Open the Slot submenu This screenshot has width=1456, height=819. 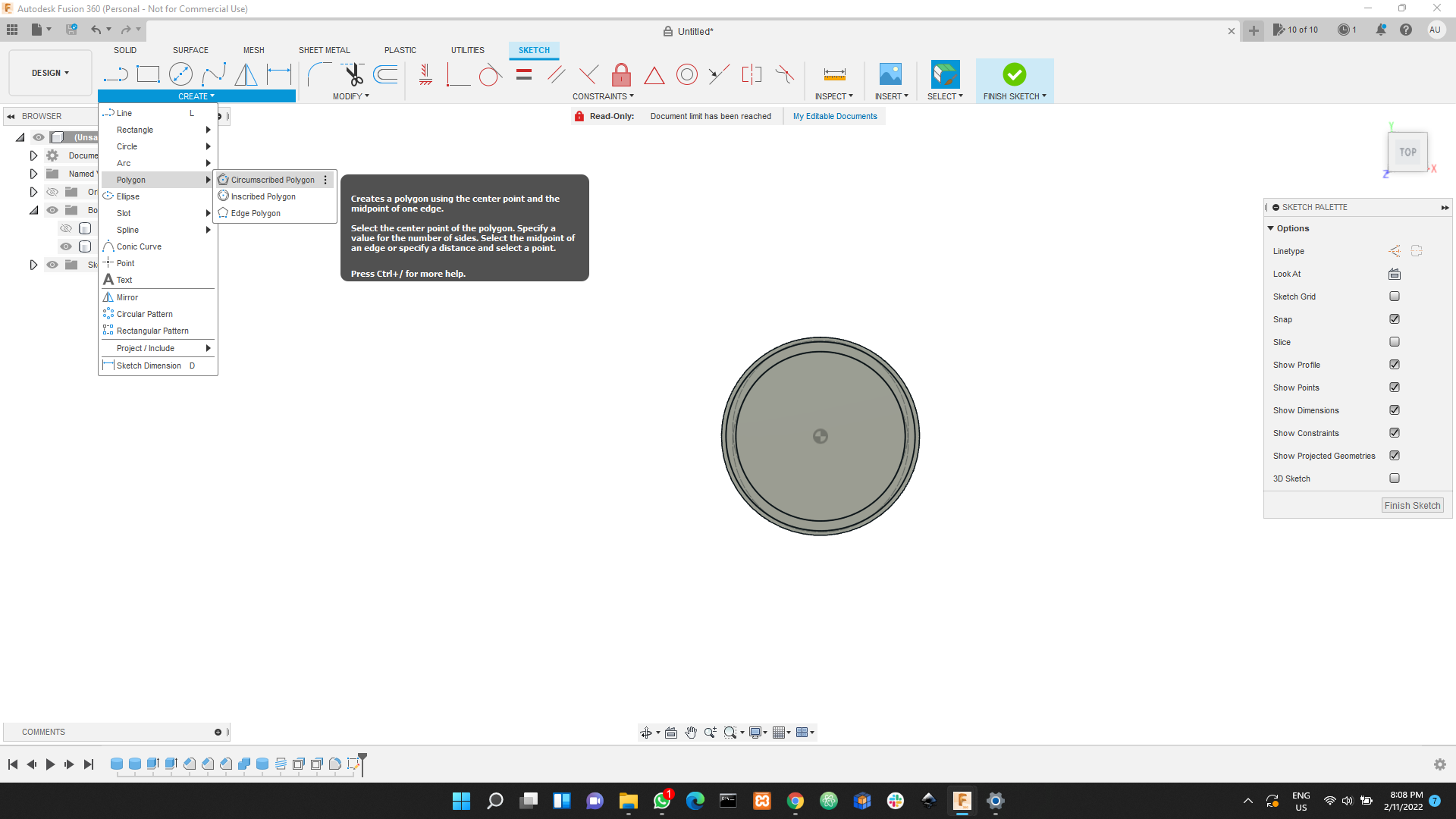(x=124, y=213)
